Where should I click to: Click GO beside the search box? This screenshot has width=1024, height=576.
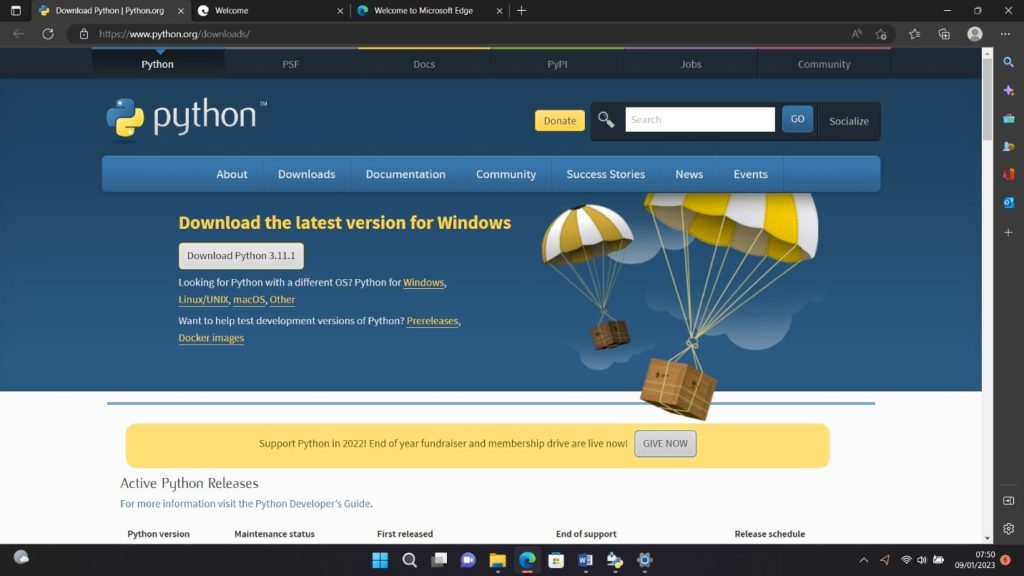click(x=797, y=118)
